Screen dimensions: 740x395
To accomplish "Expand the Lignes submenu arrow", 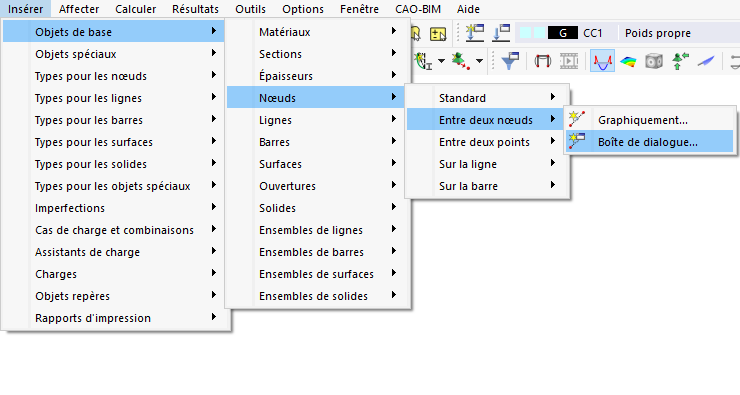I will coord(394,119).
